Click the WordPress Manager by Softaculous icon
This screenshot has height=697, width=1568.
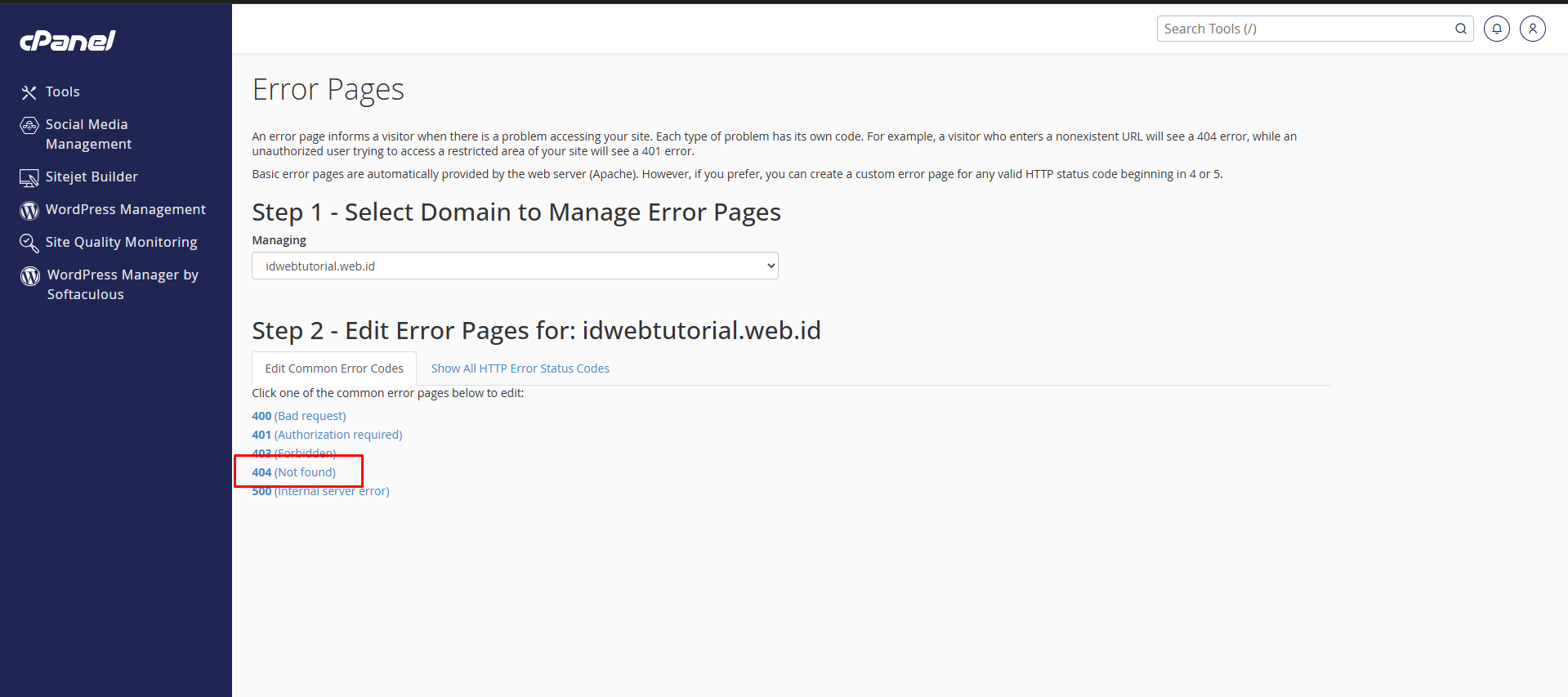coord(30,275)
